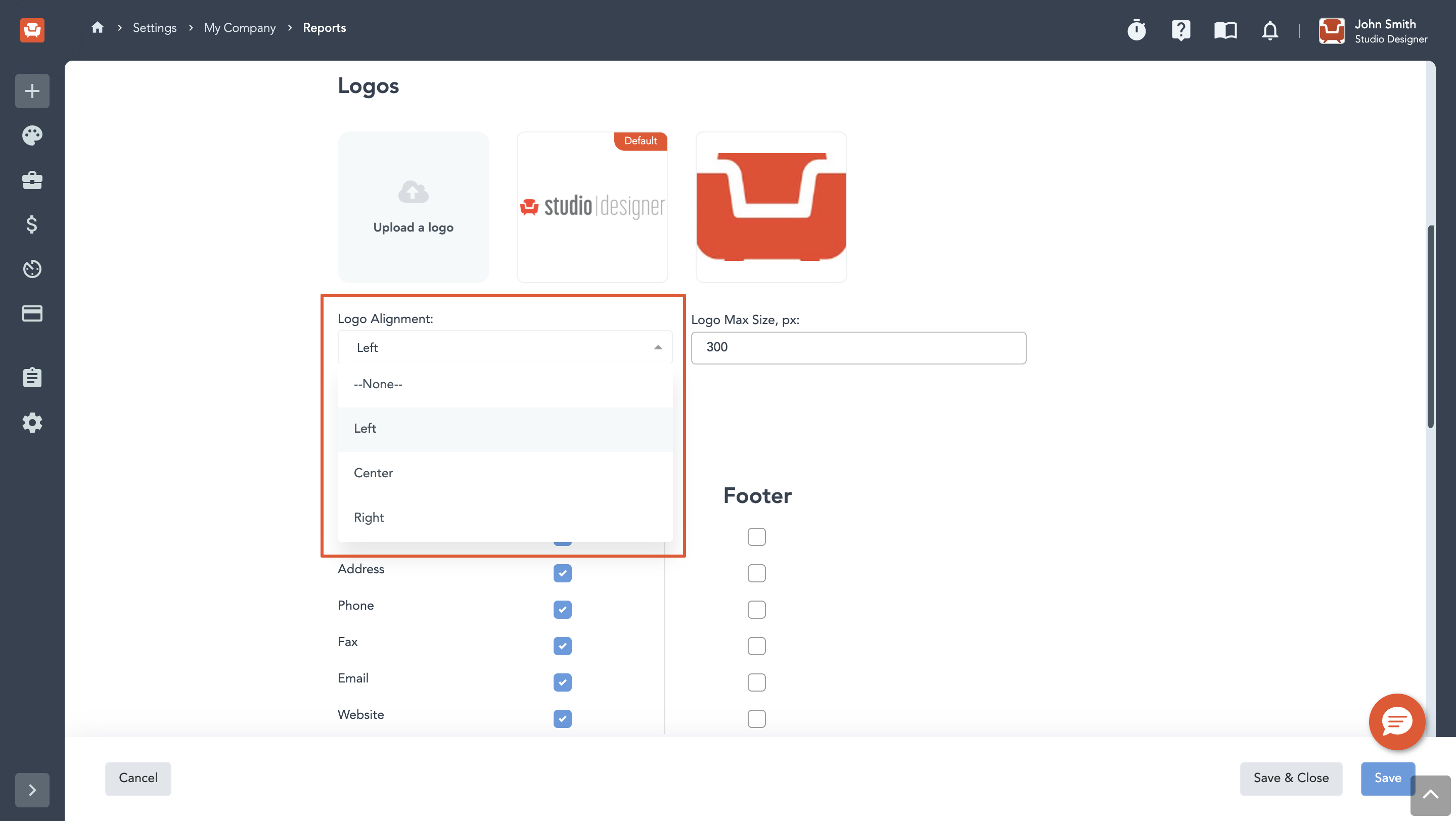Open the John Smith user menu

(1374, 31)
